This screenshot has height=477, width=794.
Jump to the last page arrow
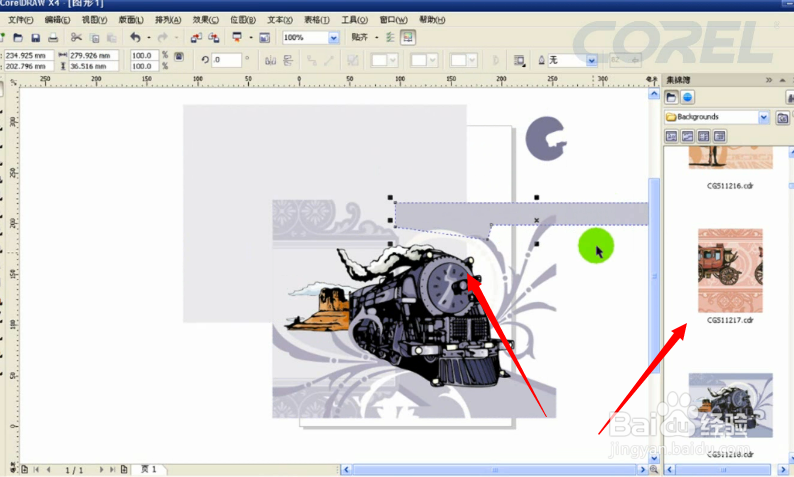(x=112, y=469)
